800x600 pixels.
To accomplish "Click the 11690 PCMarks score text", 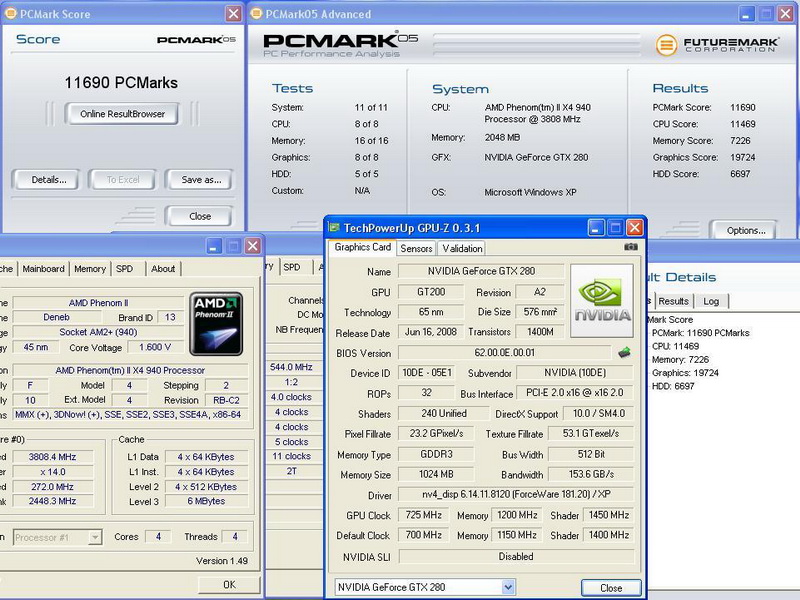I will (x=121, y=83).
